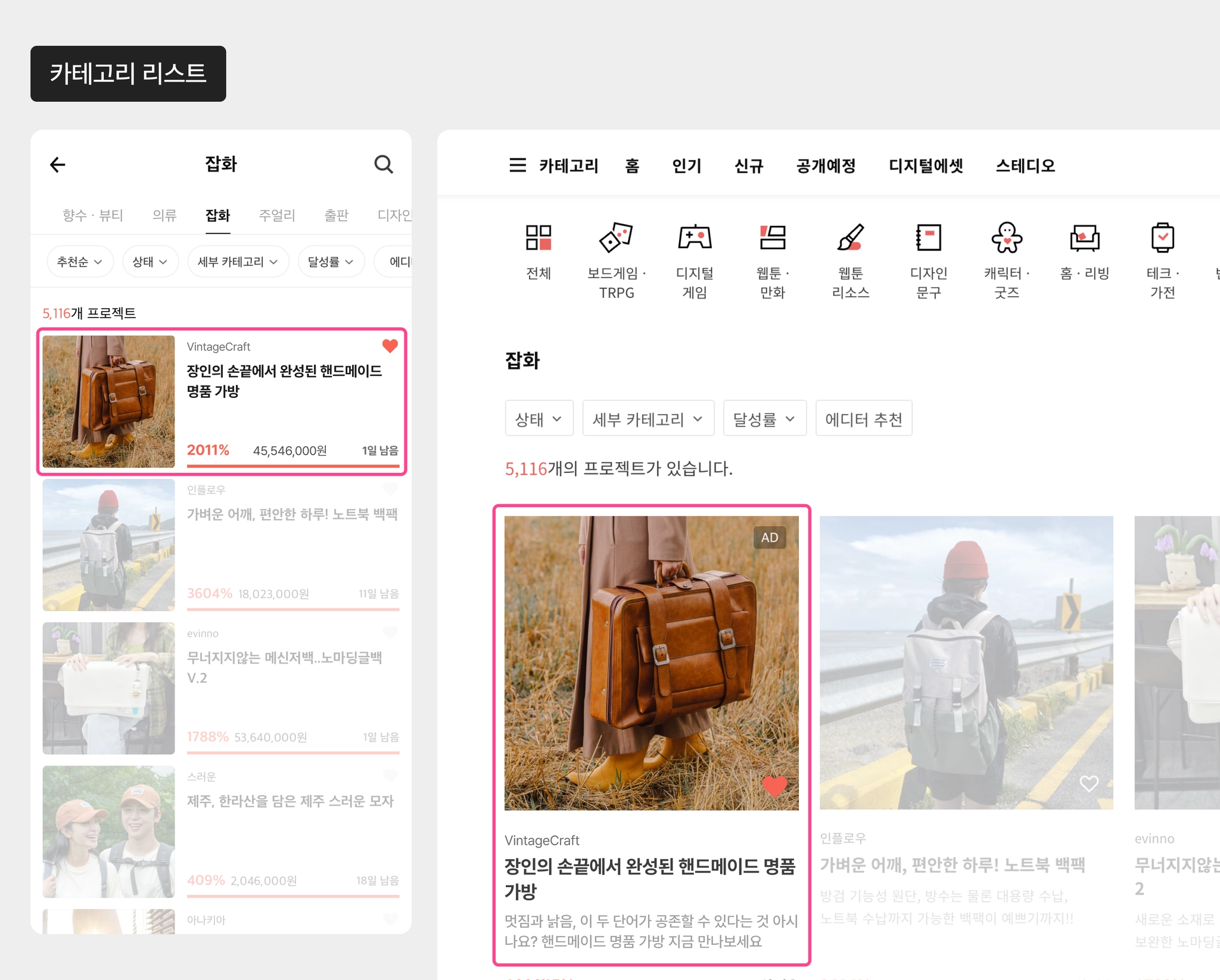This screenshot has width=1220, height=980.
Task: Unlike the VintageCraft item in mobile list
Action: [x=390, y=346]
